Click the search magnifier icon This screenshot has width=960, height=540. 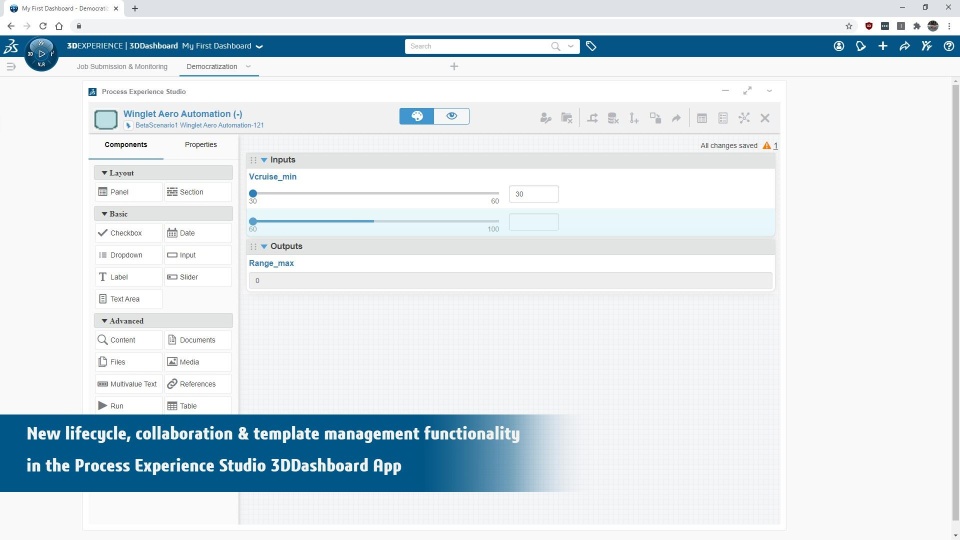(x=555, y=47)
